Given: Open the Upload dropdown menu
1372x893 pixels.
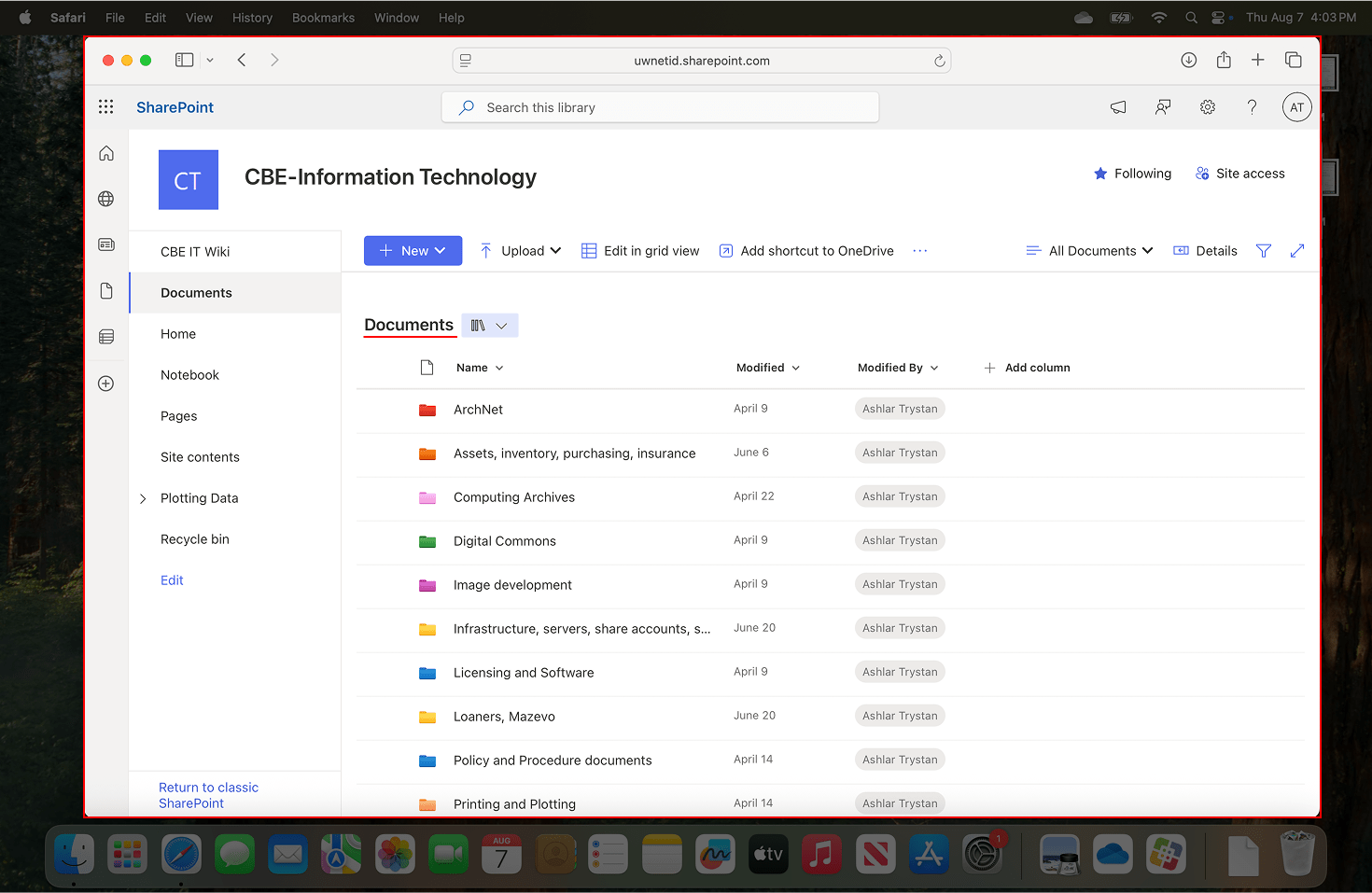Looking at the screenshot, I should 520,250.
